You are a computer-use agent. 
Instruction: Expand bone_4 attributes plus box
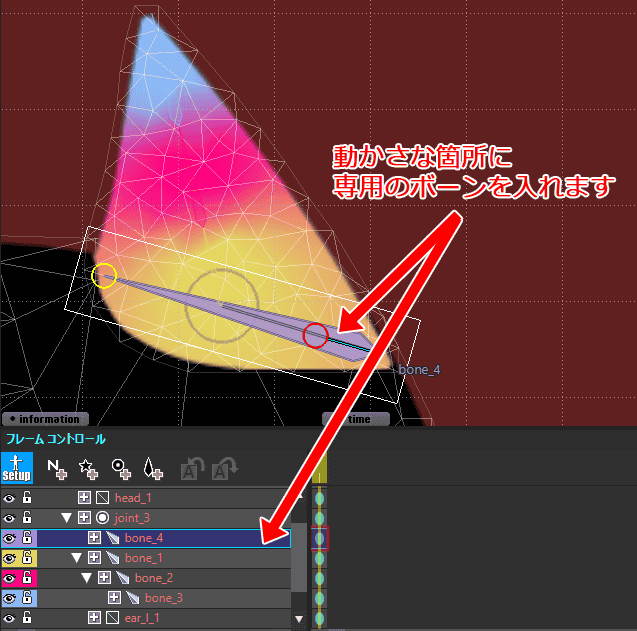(94, 538)
